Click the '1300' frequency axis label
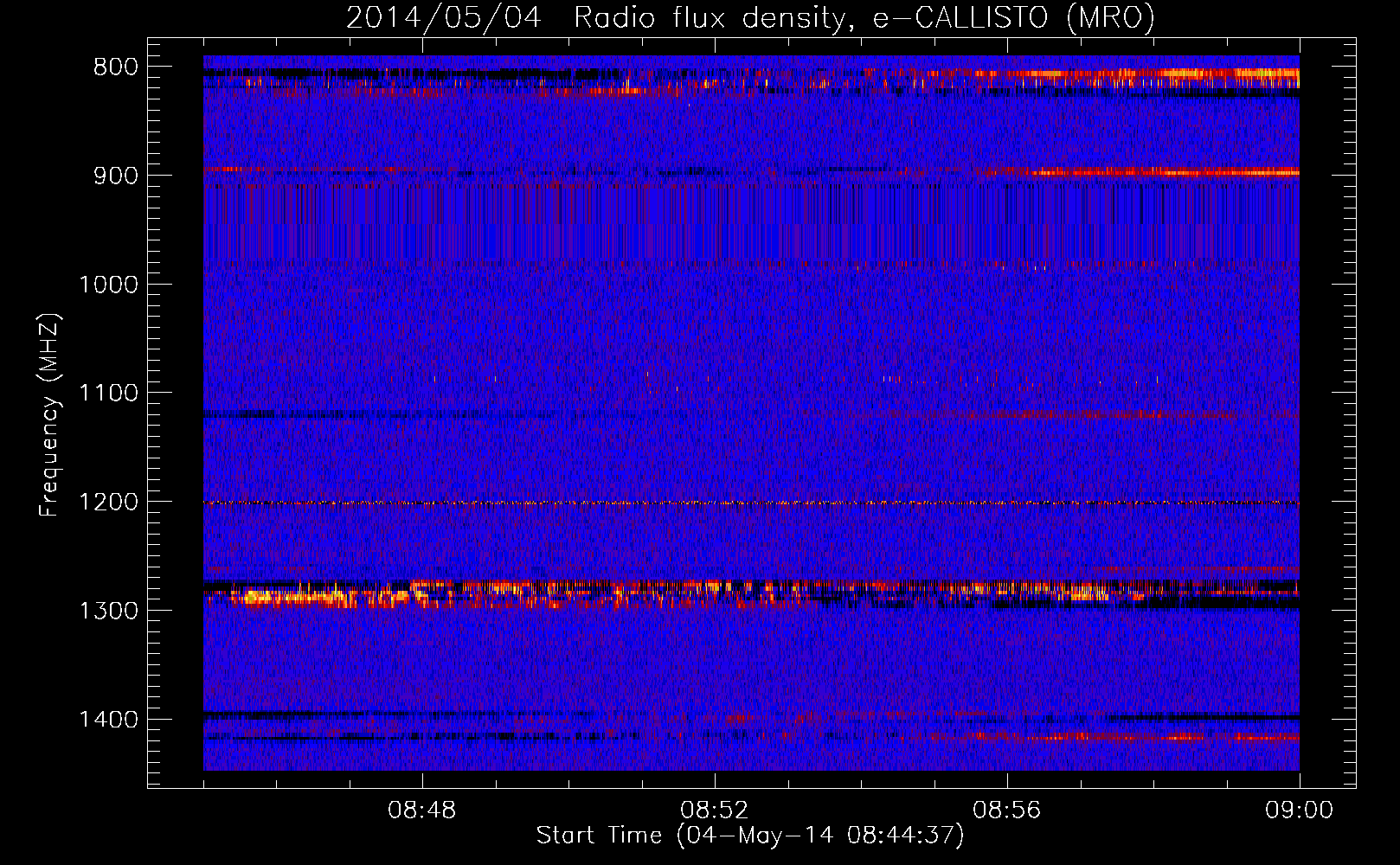 tap(109, 611)
